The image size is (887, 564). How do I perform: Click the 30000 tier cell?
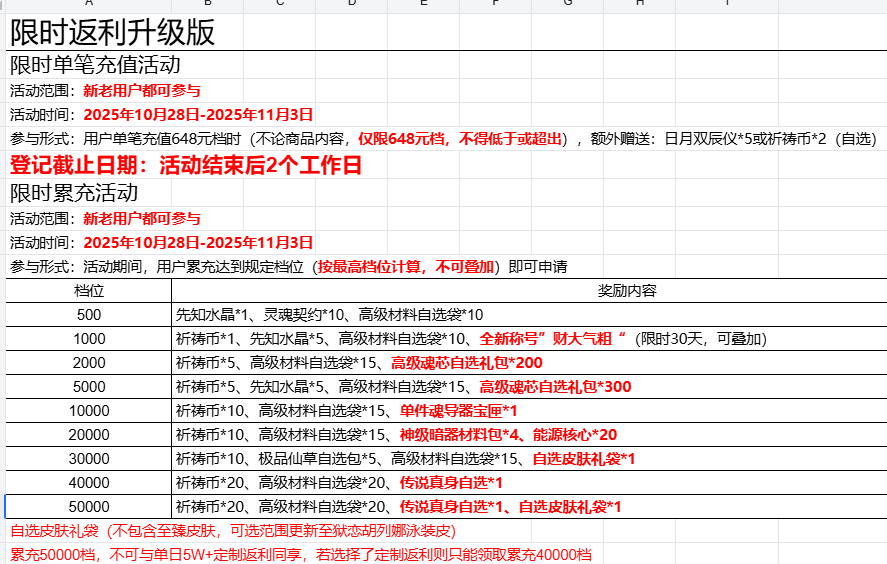[x=89, y=459]
